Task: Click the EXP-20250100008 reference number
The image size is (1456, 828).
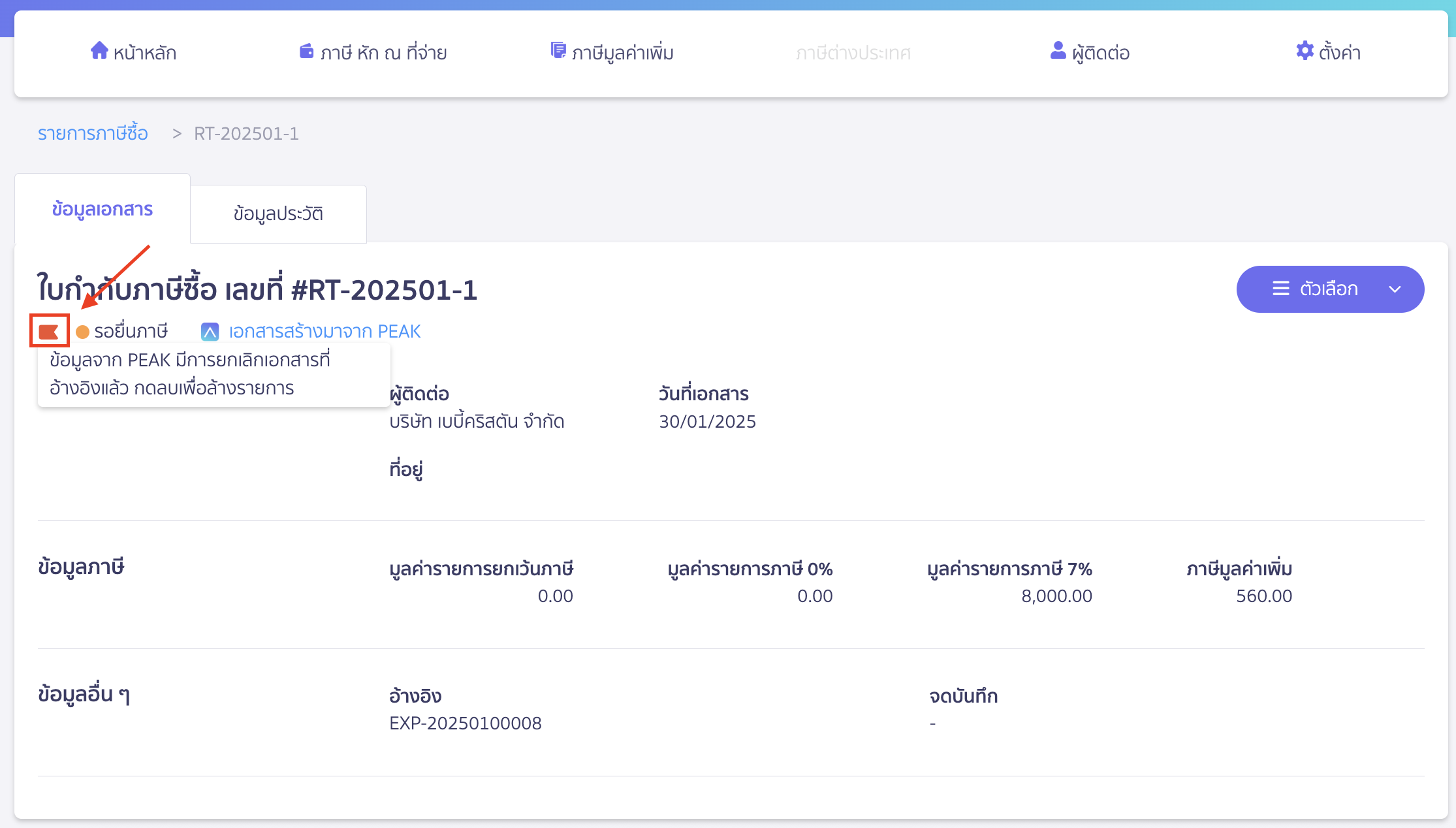Action: (466, 723)
